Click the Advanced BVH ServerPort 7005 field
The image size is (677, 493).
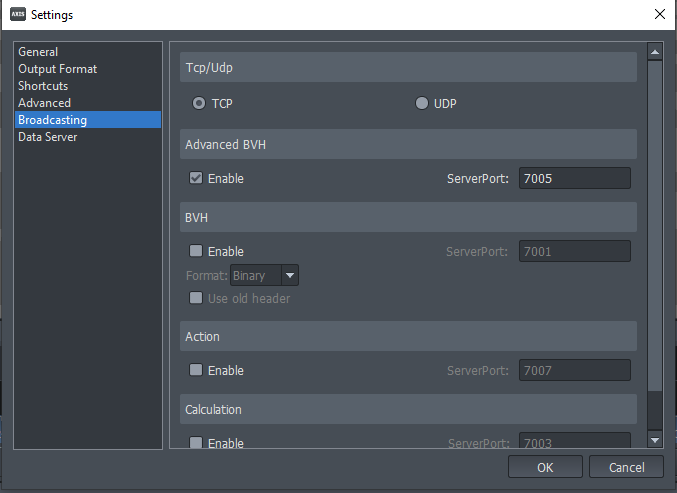[x=575, y=178]
